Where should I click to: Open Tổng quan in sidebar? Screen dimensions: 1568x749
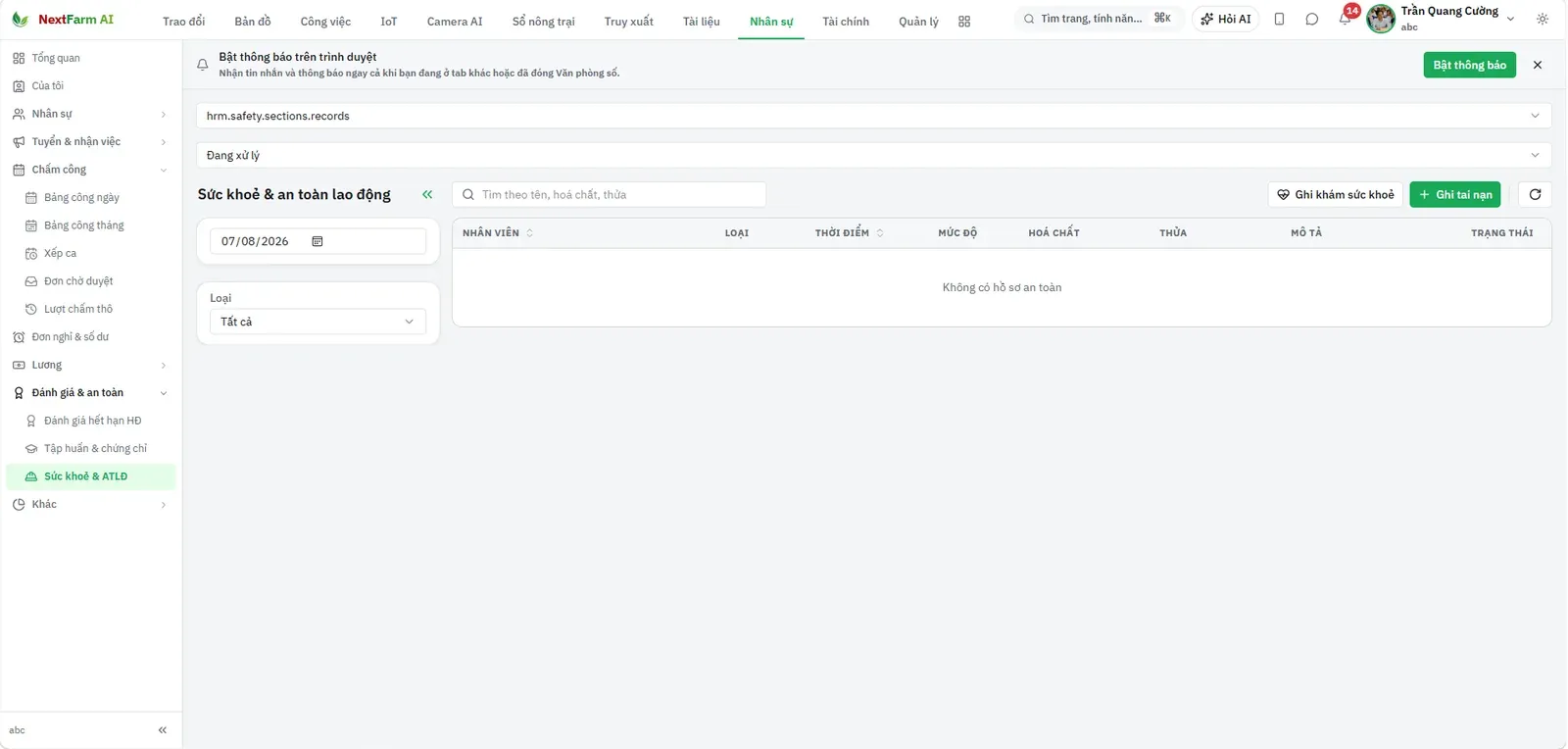pos(91,58)
